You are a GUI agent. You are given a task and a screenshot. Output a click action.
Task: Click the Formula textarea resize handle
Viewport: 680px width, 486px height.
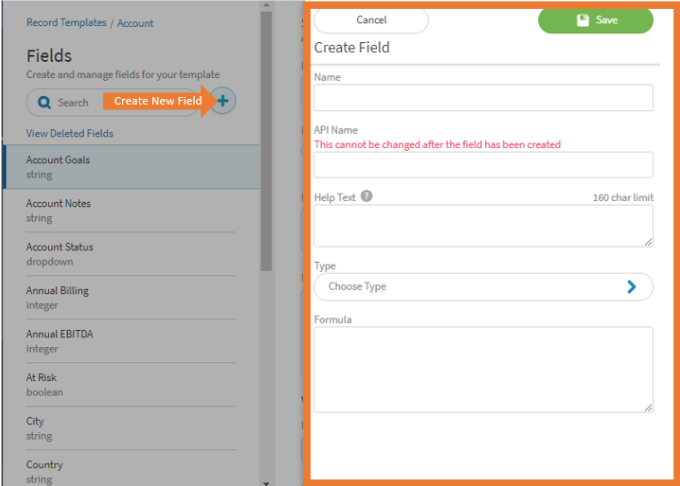tap(648, 408)
